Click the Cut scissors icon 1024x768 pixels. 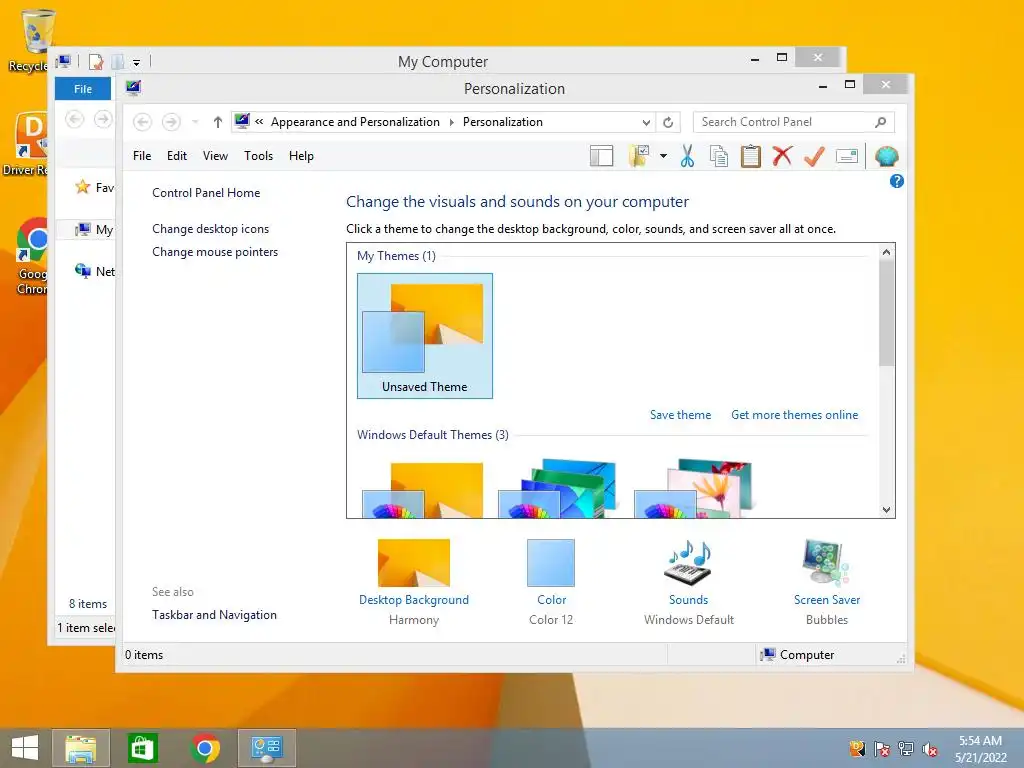[687, 156]
